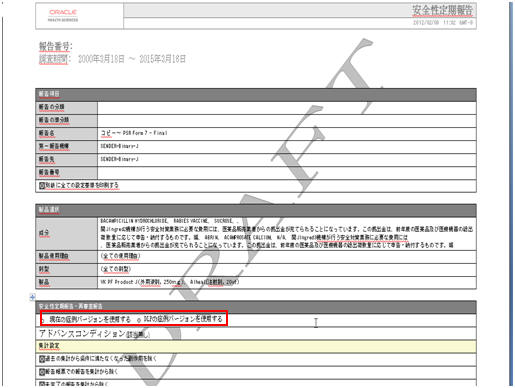The image size is (515, 388).
Task: Click the empty 報告の分類 value cell
Action: point(287,107)
